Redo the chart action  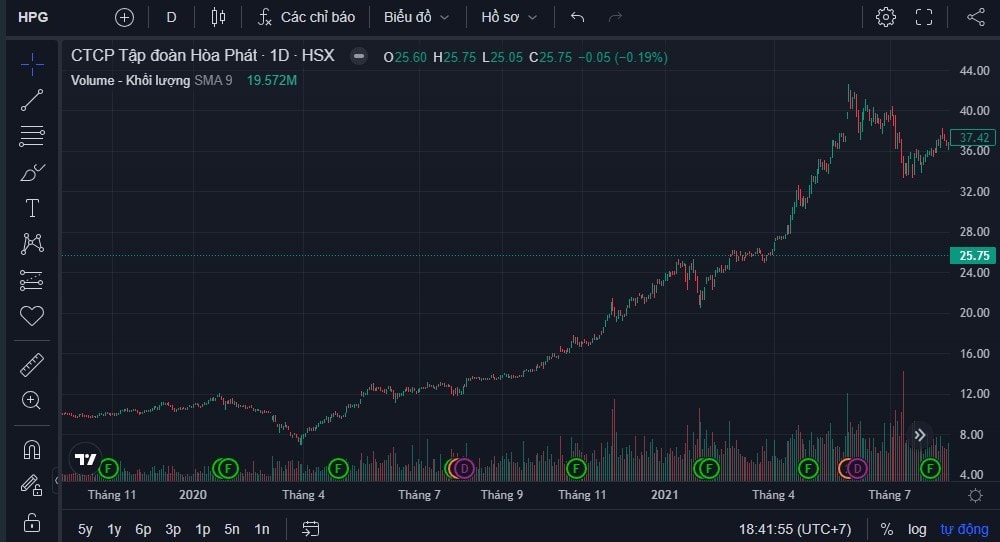[x=615, y=17]
